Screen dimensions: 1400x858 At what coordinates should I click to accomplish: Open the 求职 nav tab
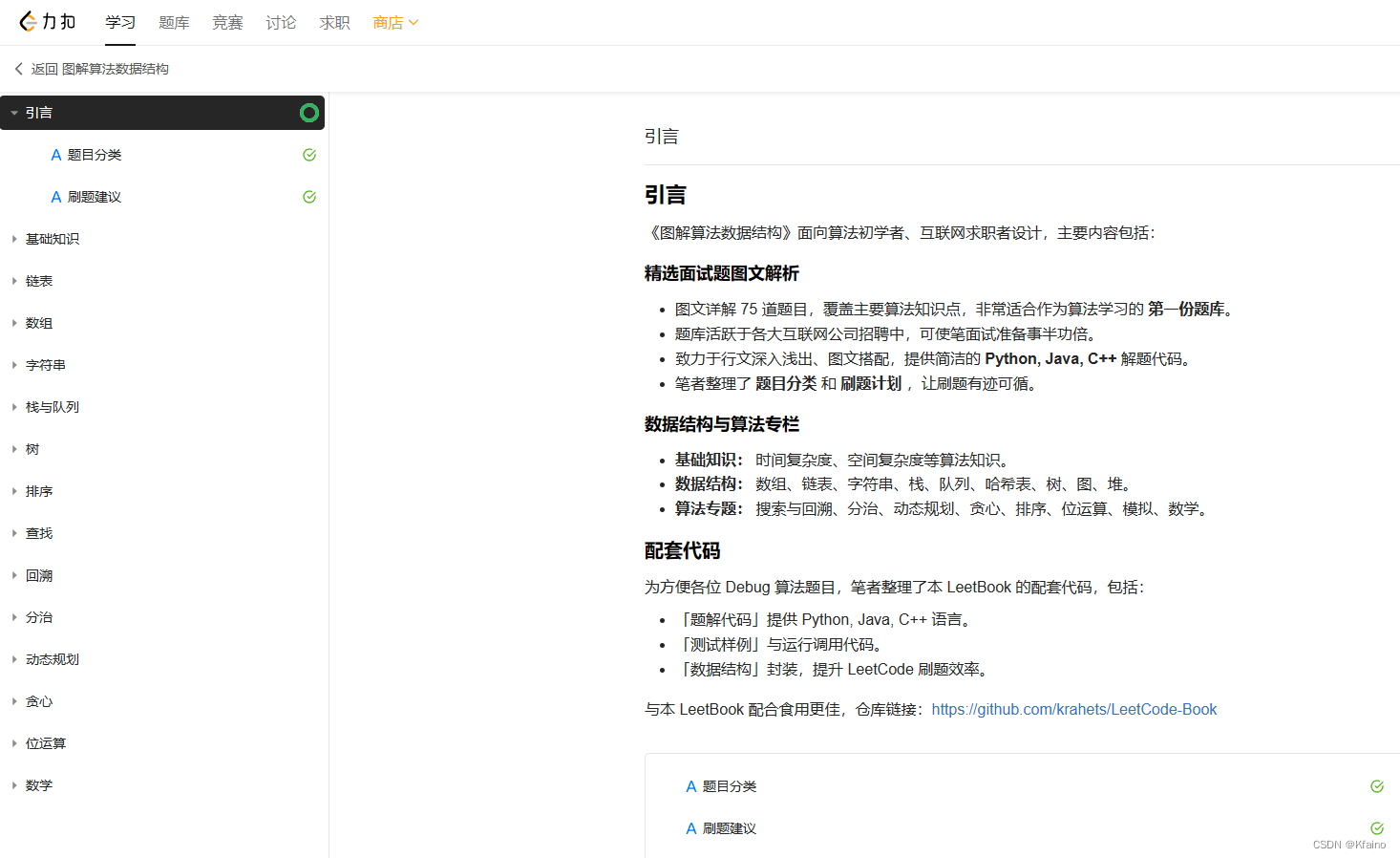[x=334, y=22]
